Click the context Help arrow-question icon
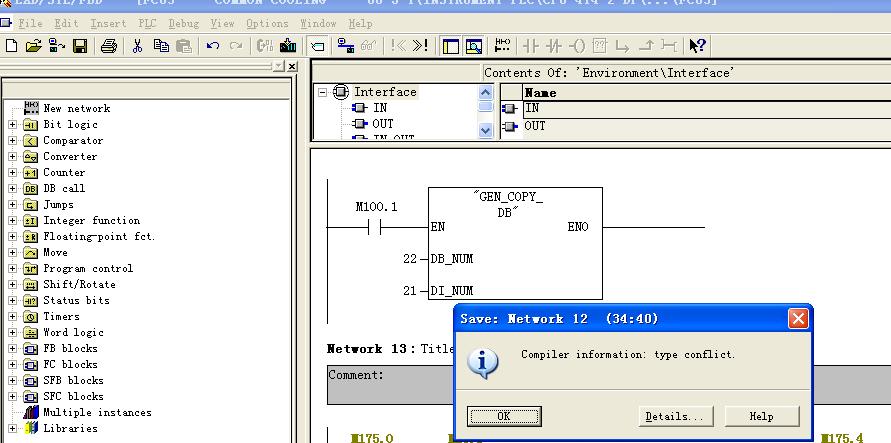Image resolution: width=891 pixels, height=443 pixels. click(x=697, y=46)
